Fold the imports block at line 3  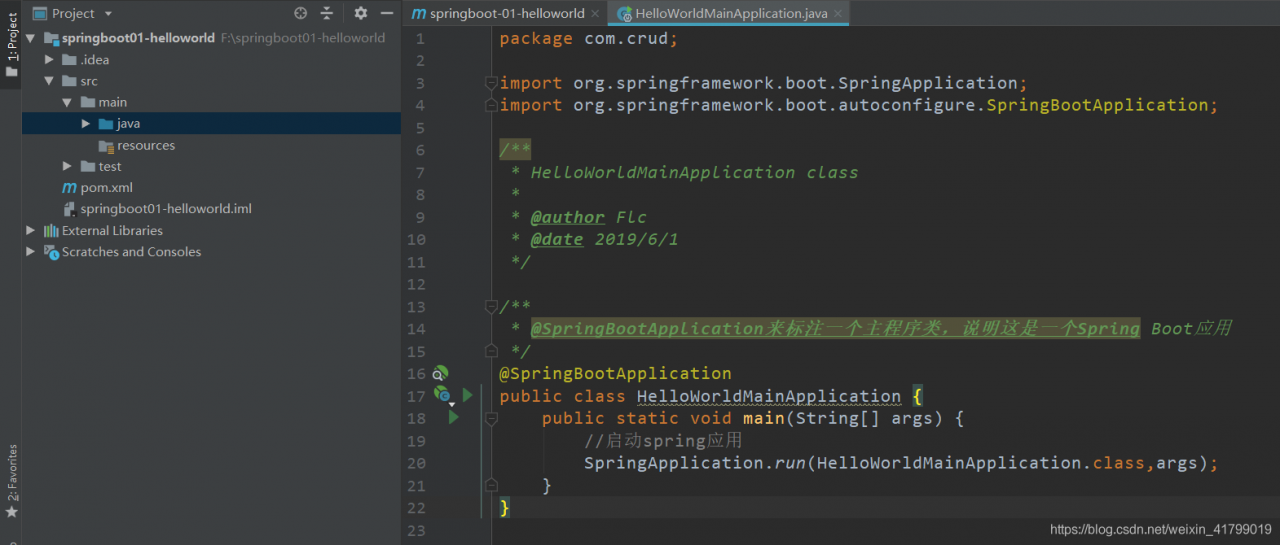(x=490, y=82)
